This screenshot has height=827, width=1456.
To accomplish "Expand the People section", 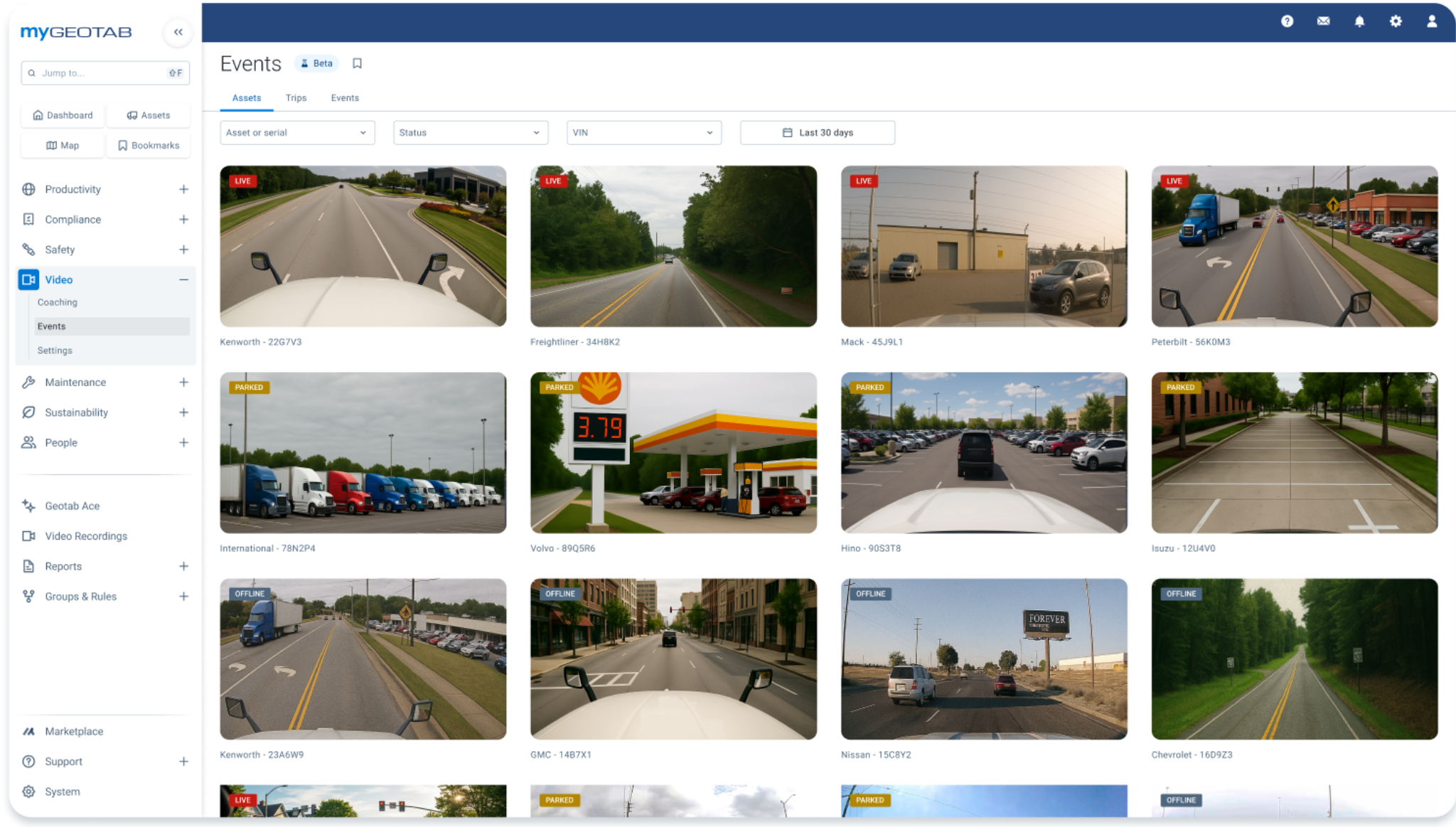I will pos(183,442).
